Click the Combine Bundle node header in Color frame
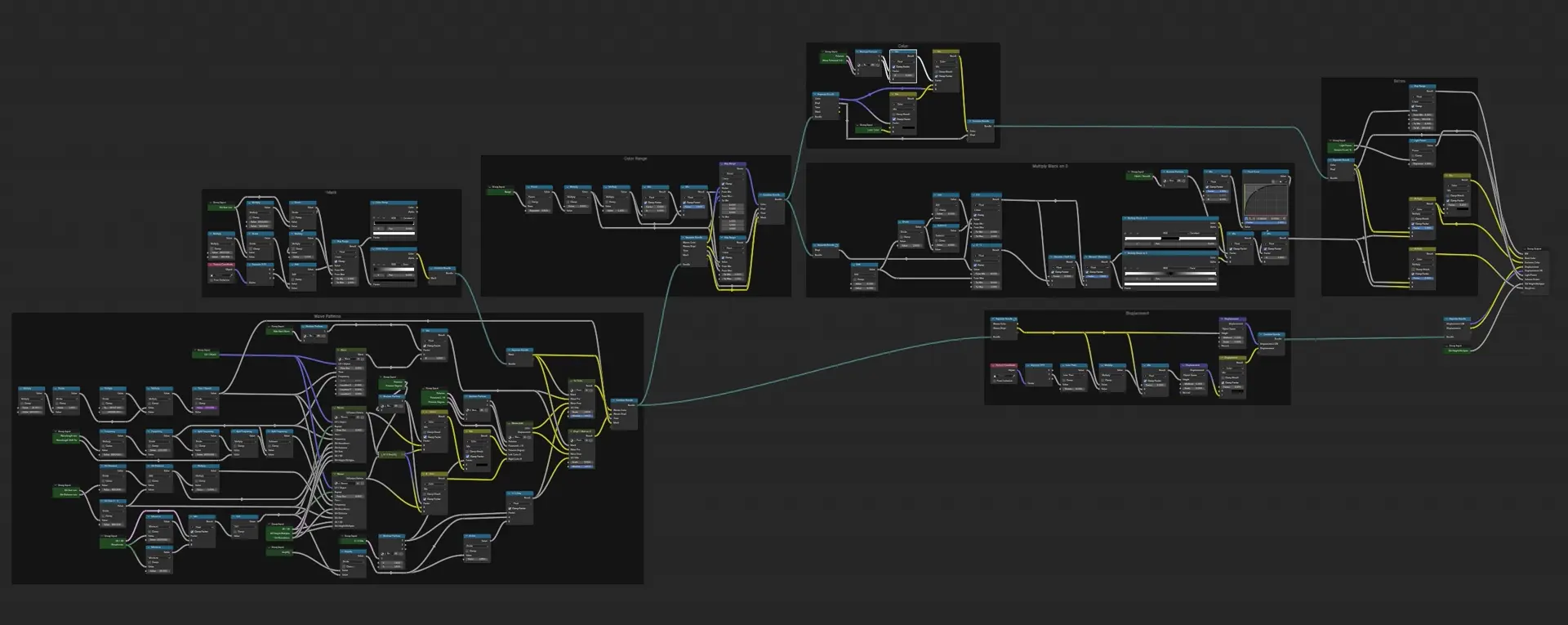 point(981,122)
